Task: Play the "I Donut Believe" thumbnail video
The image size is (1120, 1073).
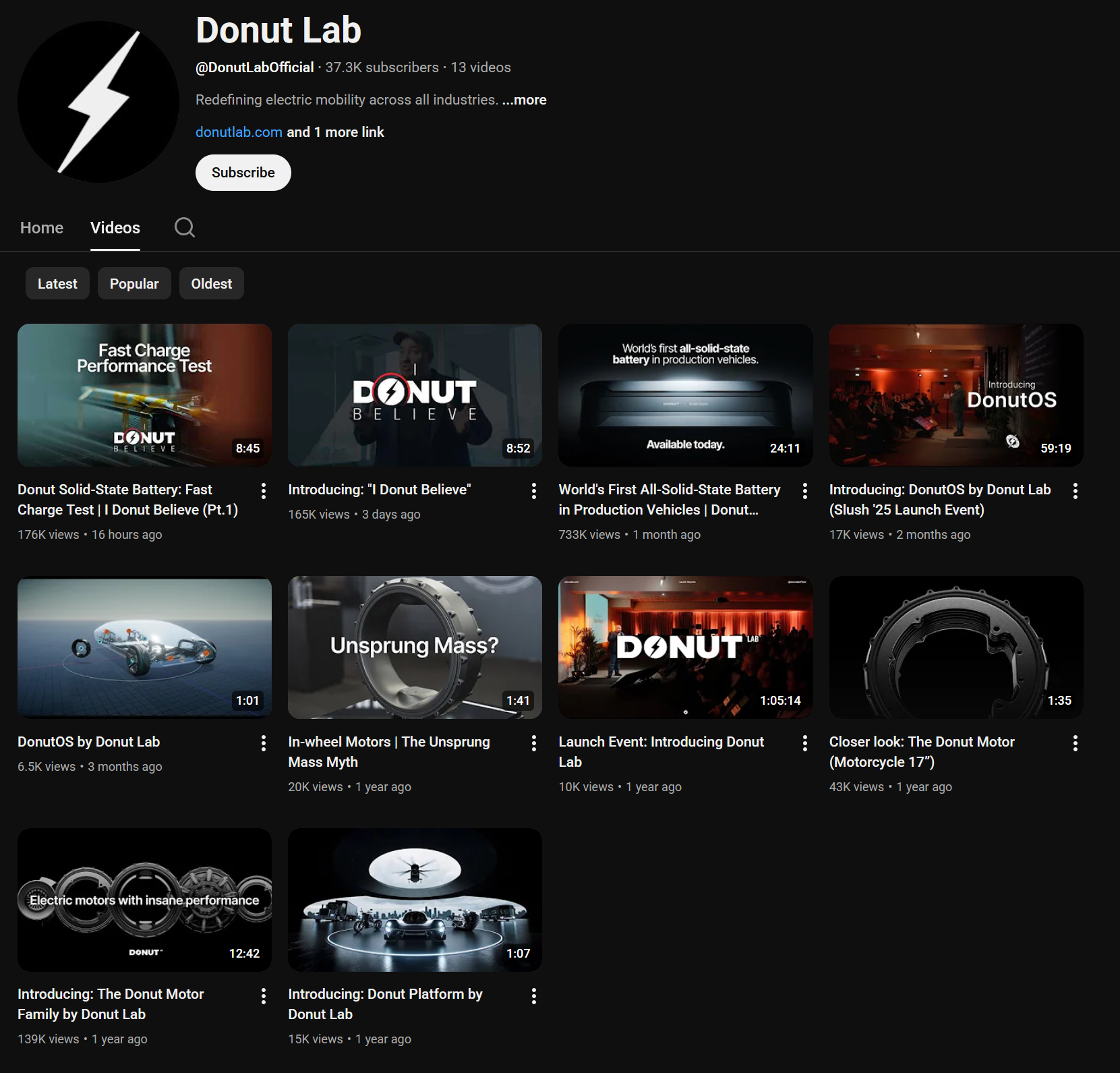Action: tap(415, 395)
